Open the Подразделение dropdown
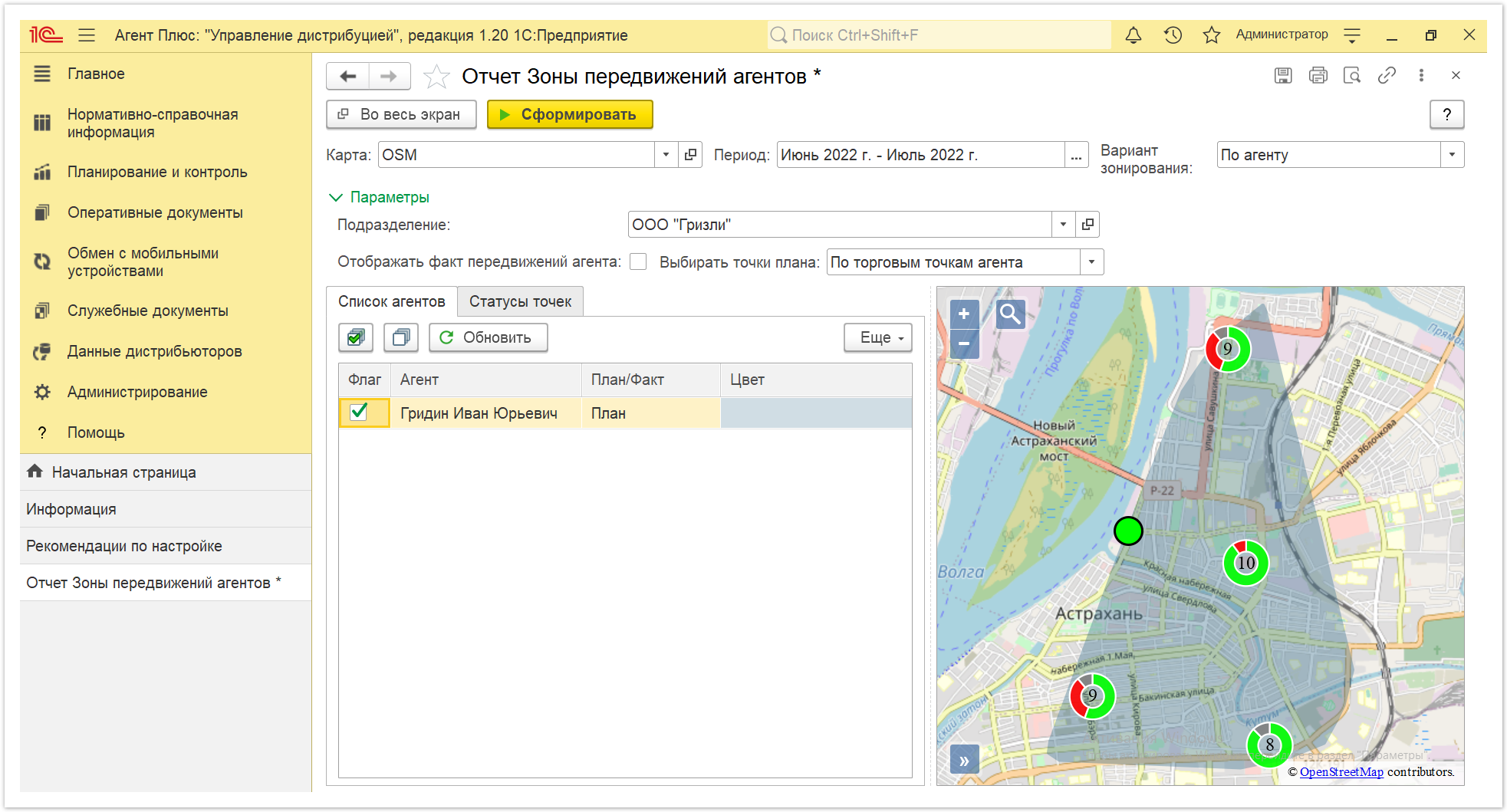 coord(1063,225)
